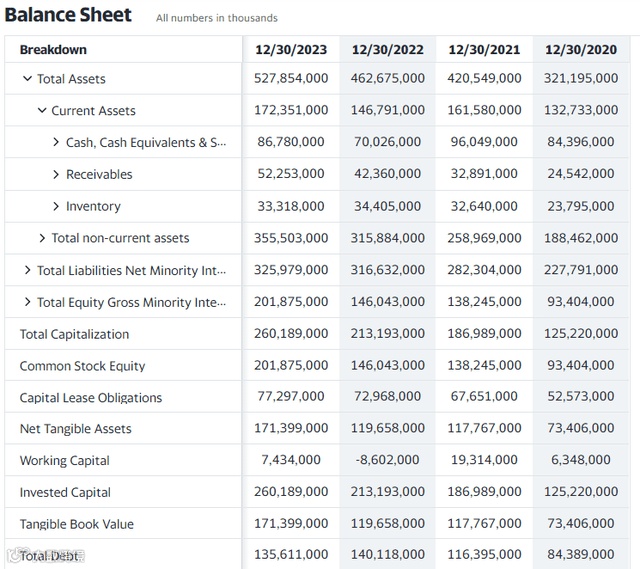The image size is (640, 569).
Task: Expand Total non-current assets row
Action: pos(42,238)
